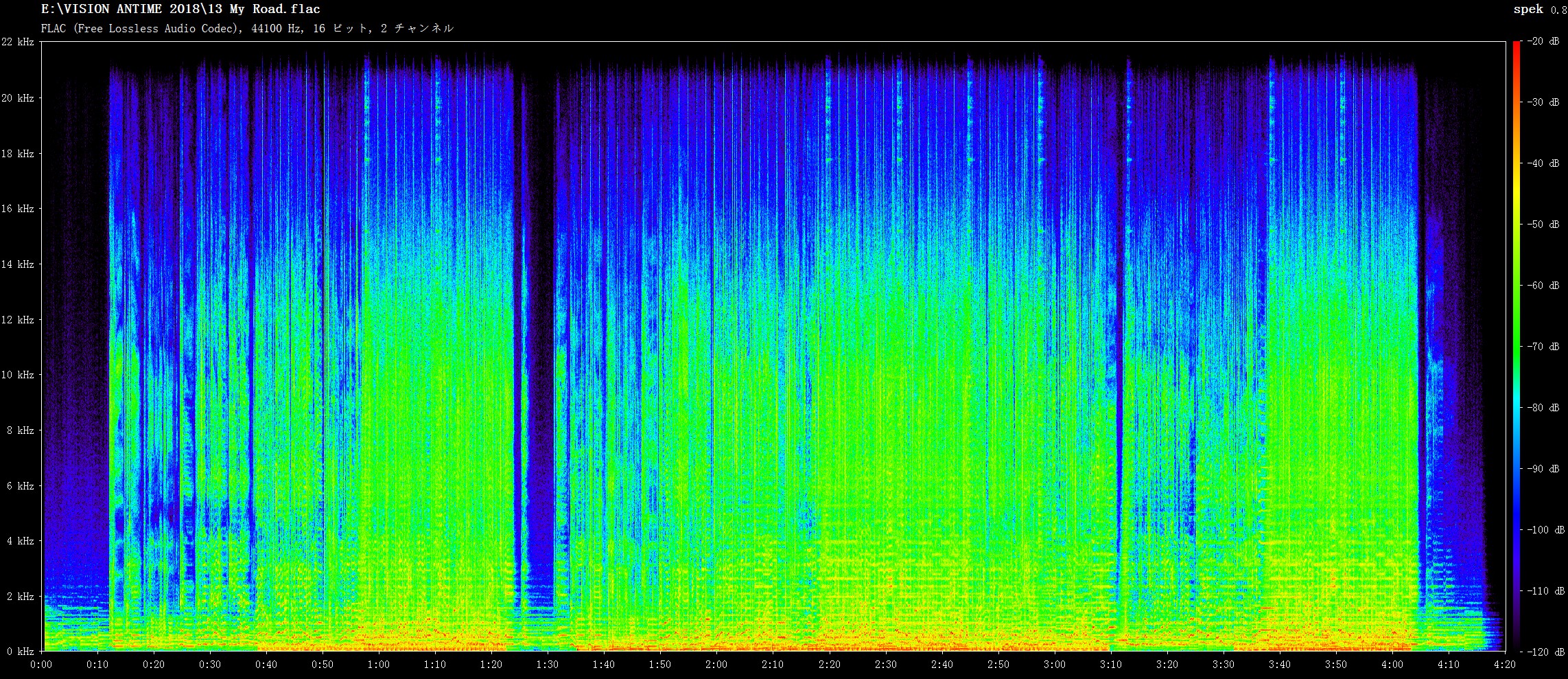Click the "2 kHz" frequency label

(x=20, y=597)
